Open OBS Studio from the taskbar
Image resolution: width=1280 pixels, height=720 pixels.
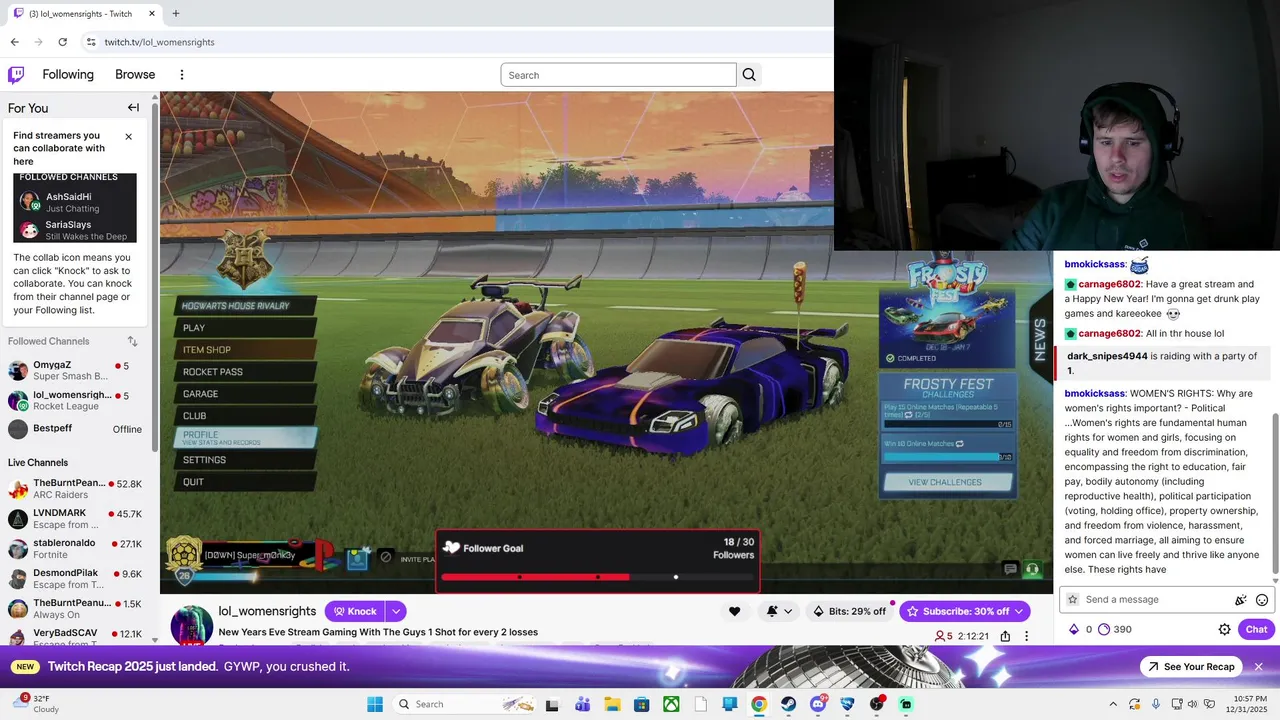click(877, 704)
